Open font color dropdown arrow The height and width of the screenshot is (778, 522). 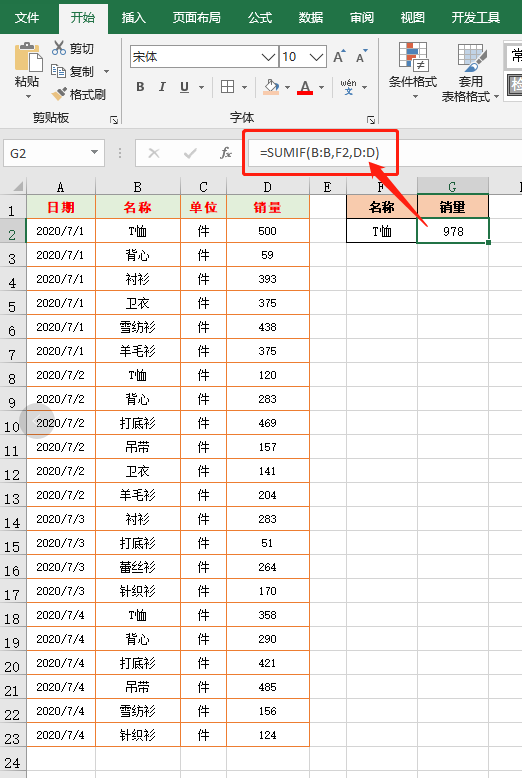tap(322, 88)
